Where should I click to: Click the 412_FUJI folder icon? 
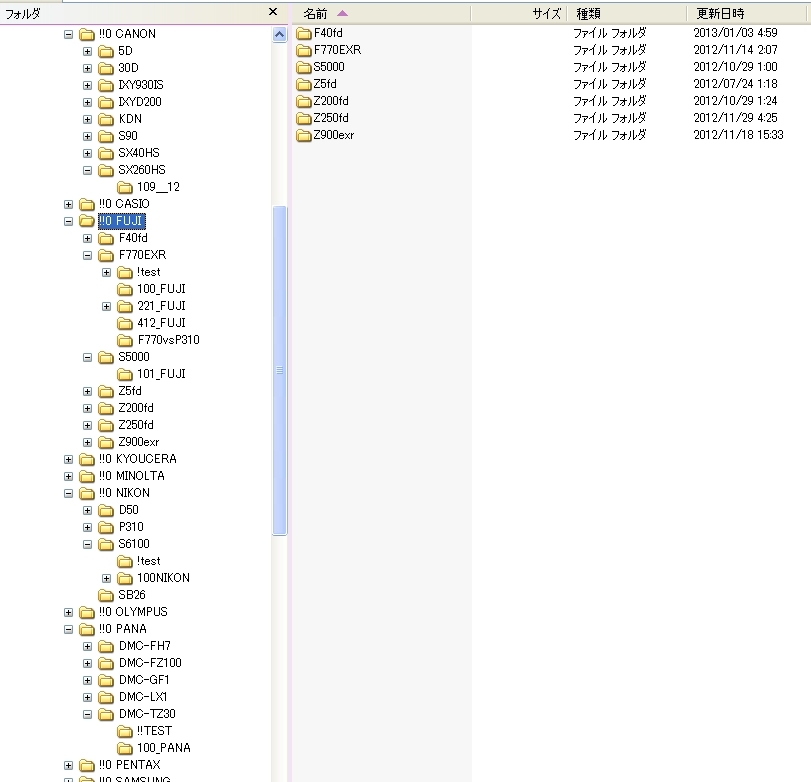point(125,324)
